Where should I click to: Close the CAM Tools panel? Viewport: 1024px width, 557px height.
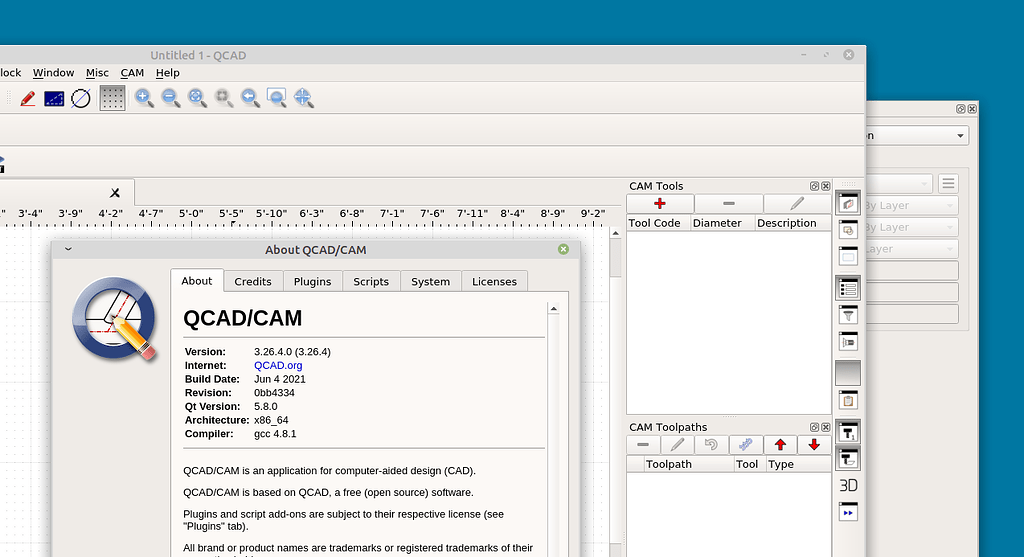click(x=825, y=186)
